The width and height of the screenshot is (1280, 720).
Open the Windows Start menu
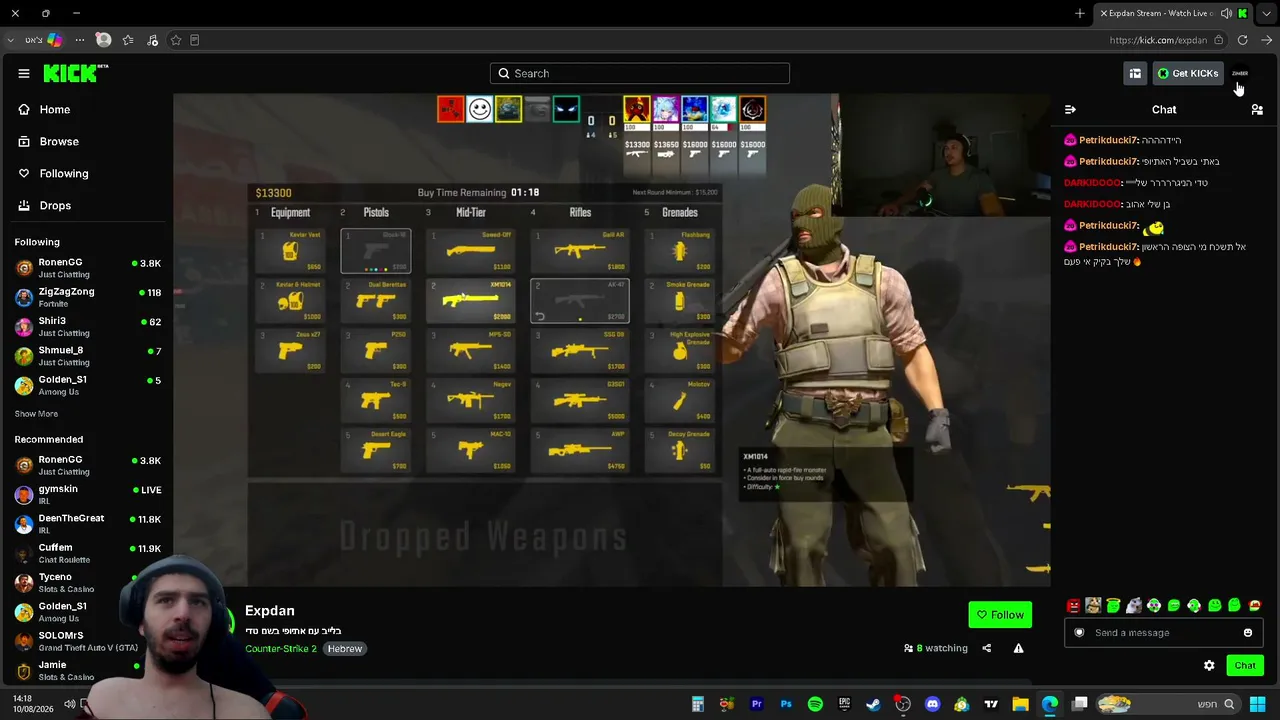pos(1257,704)
